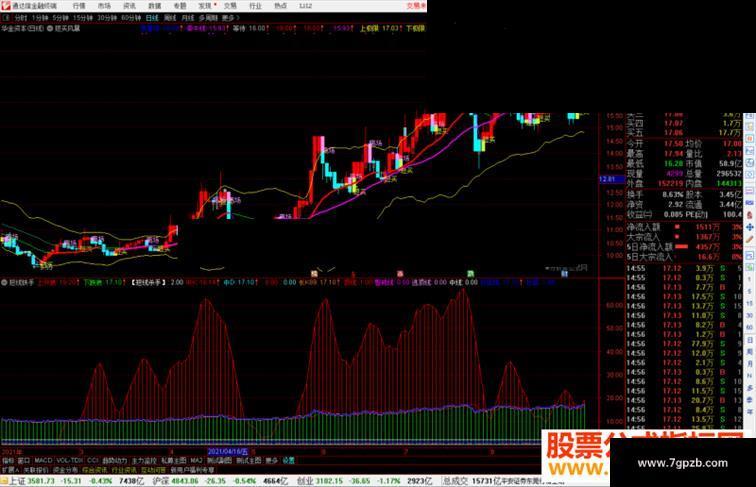This screenshot has width=756, height=487.
Task: Open the 市场 menu
Action: (104, 6)
